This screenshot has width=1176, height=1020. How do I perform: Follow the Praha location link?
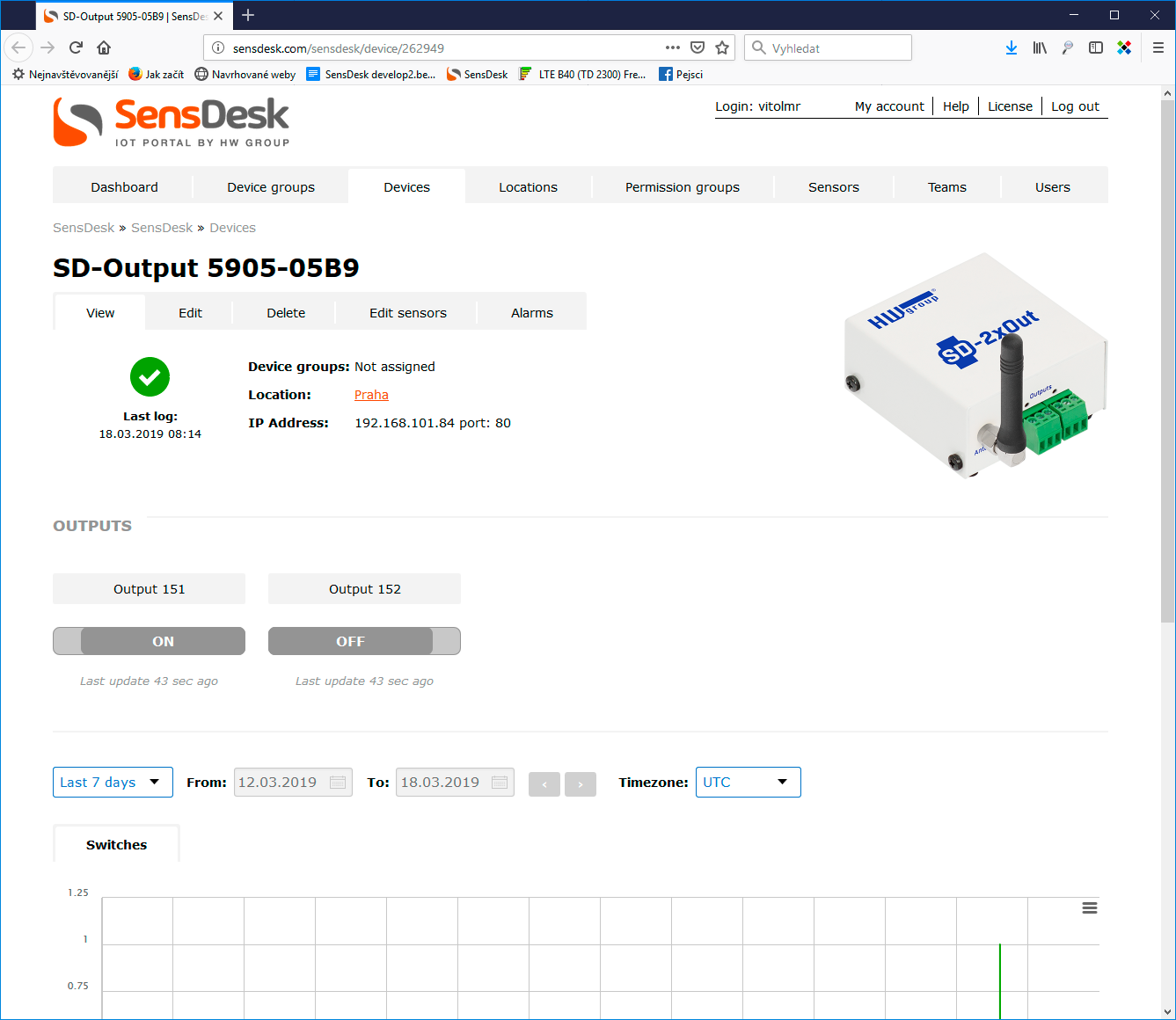click(x=371, y=395)
